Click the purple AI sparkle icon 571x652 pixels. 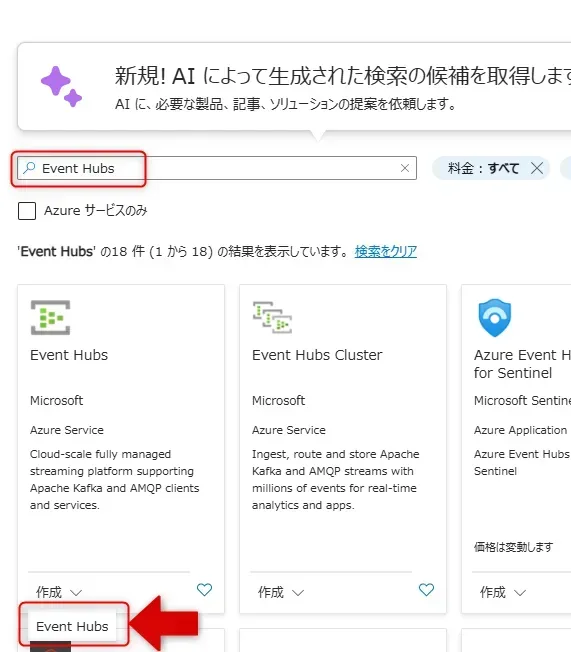coord(61,86)
